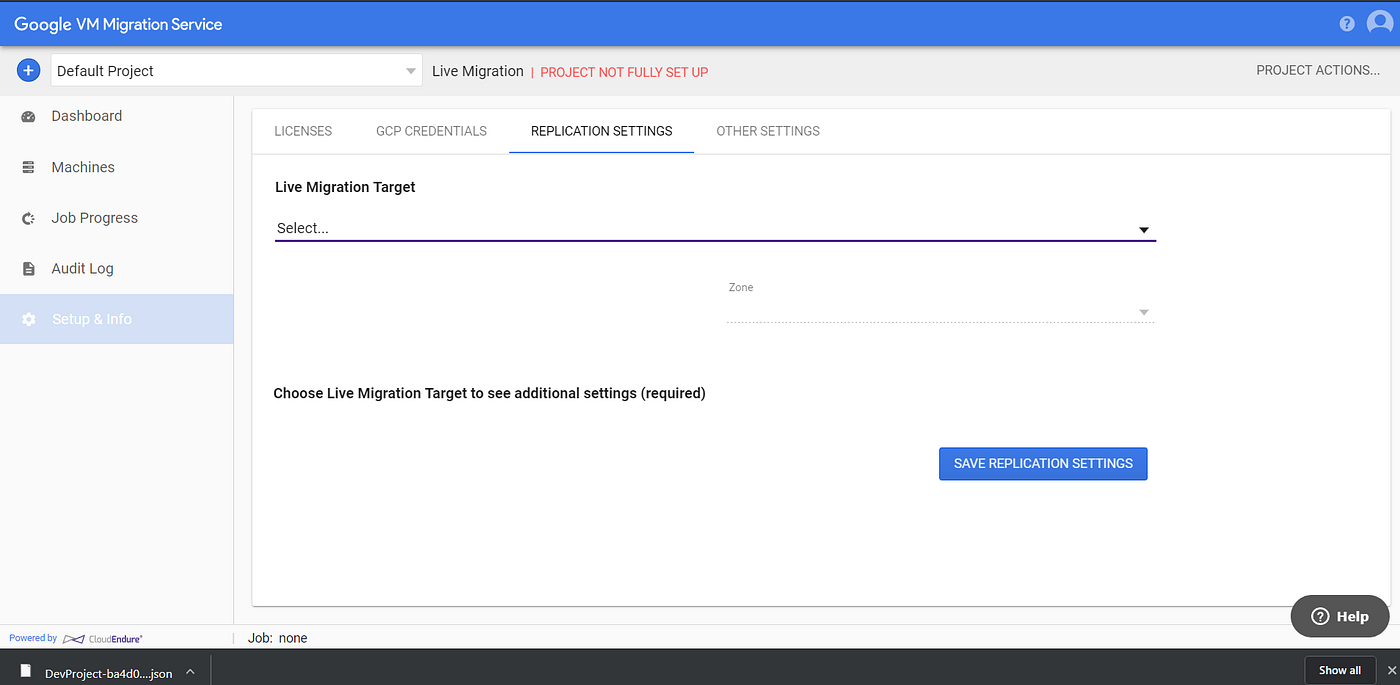This screenshot has height=685, width=1400.
Task: Click the user account avatar icon
Action: pos(1381,23)
